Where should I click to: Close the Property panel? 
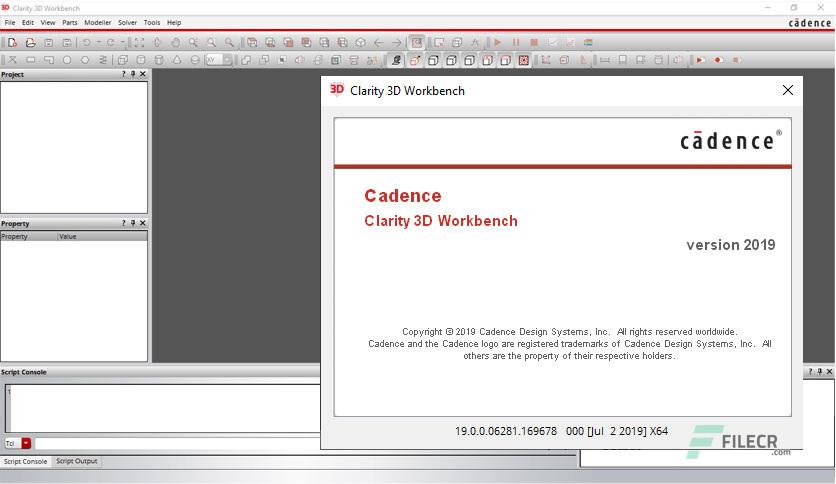coord(143,223)
